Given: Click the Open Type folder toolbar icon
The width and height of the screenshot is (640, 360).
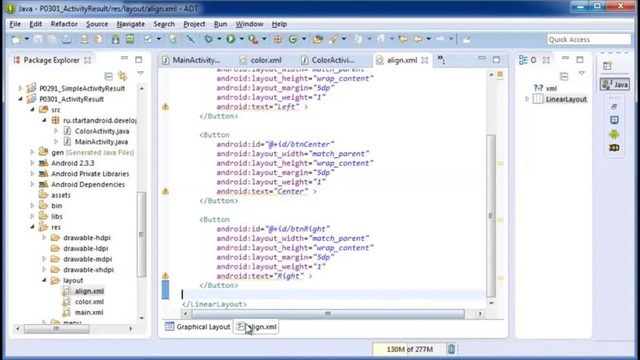Looking at the screenshot, I should click(318, 39).
